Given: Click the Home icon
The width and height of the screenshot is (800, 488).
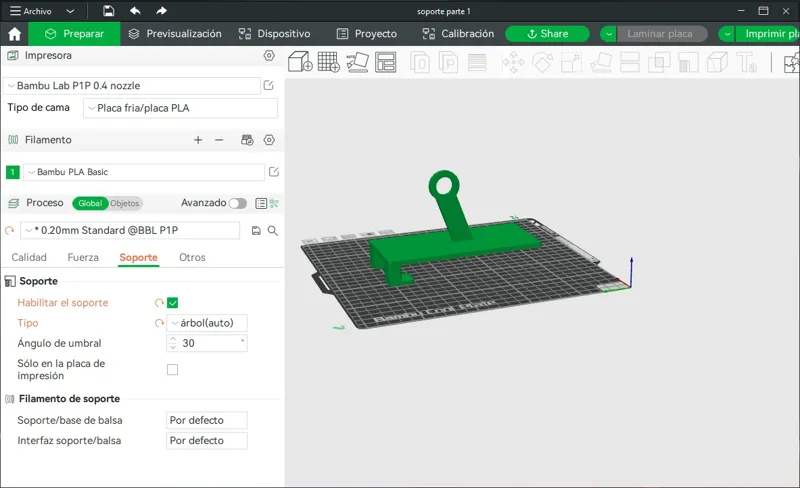Looking at the screenshot, I should 15,34.
